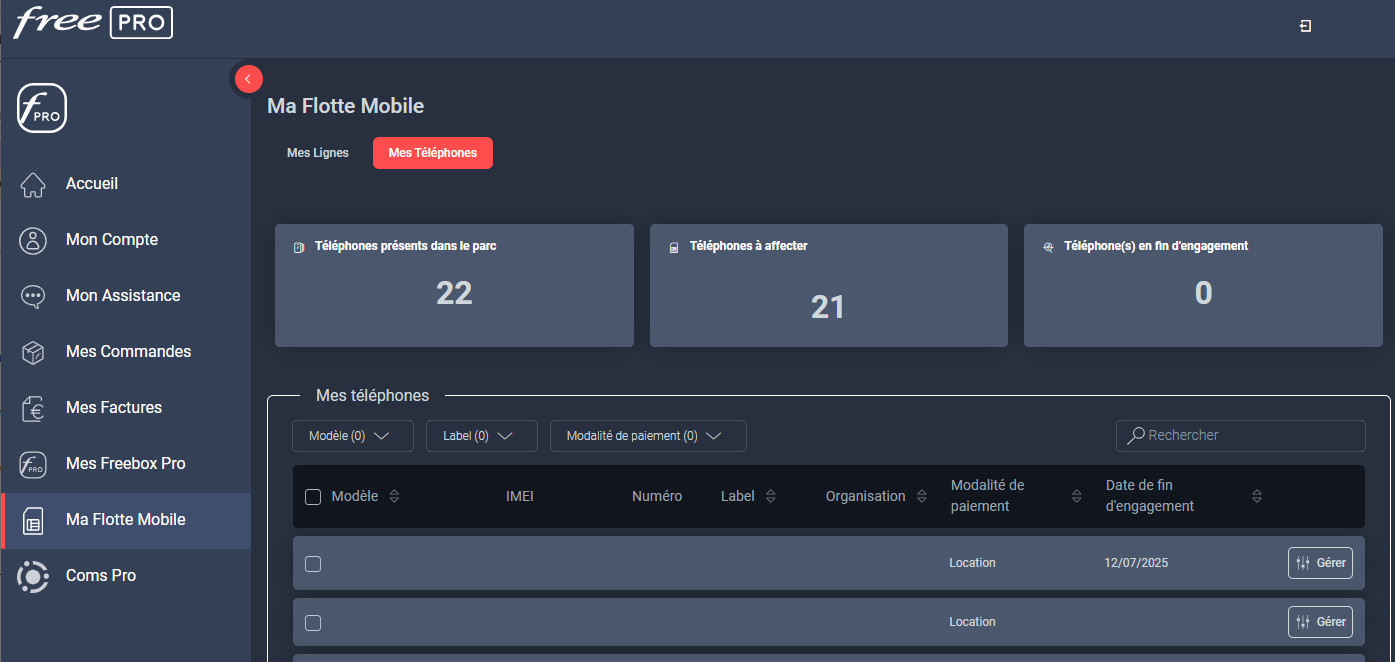This screenshot has width=1395, height=662.
Task: Click the count 21 in second card
Action: click(x=828, y=307)
